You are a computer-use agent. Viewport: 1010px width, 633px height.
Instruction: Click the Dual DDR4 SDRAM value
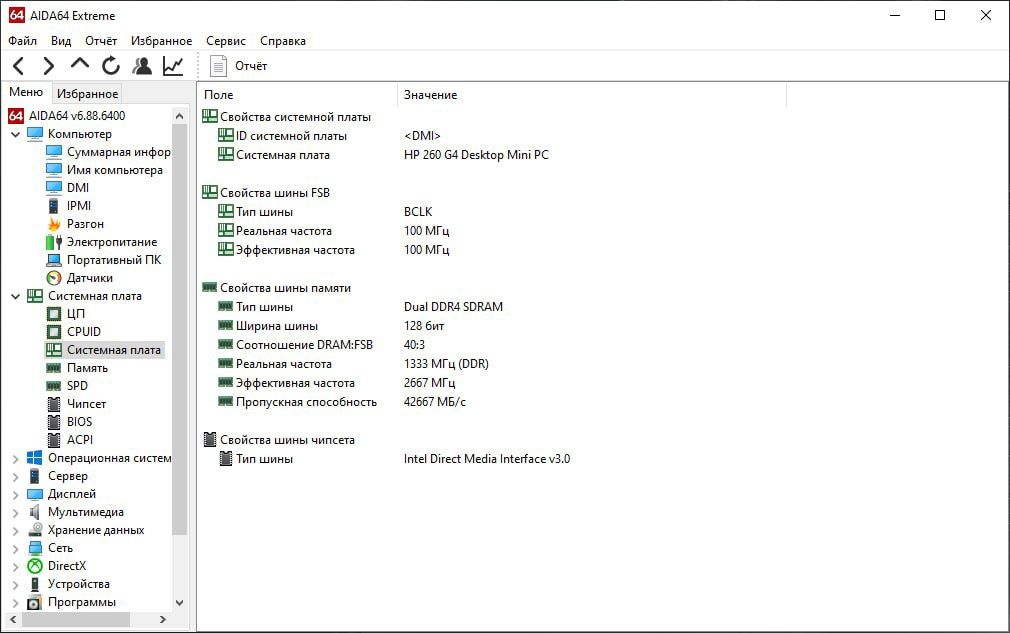[x=453, y=307]
